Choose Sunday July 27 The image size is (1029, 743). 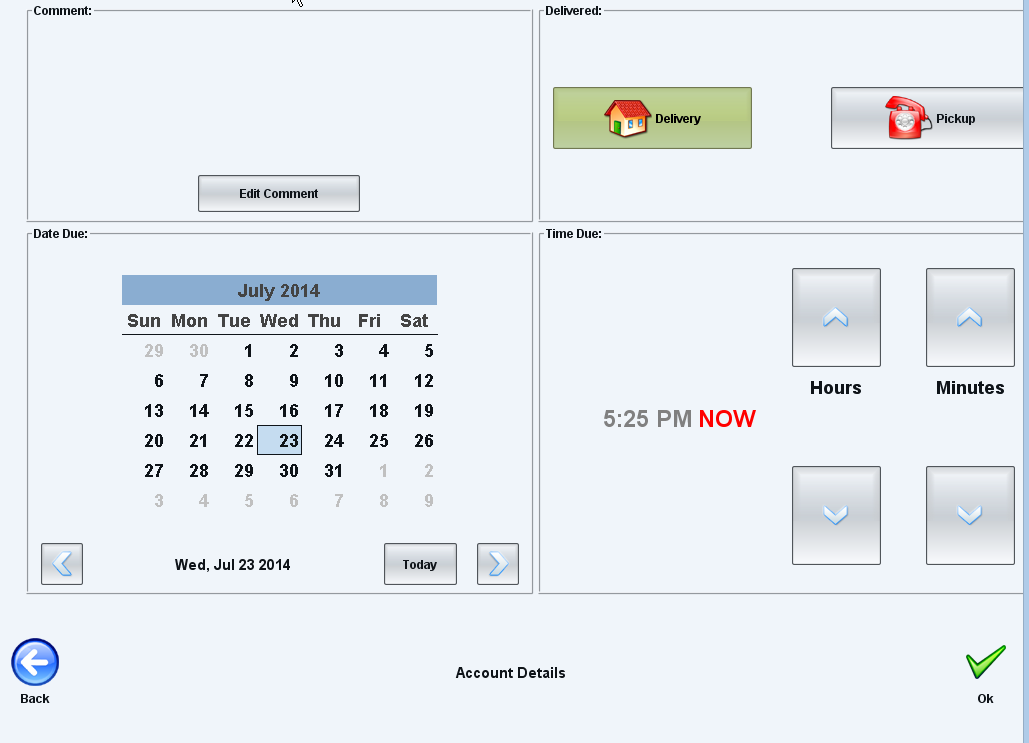click(x=154, y=471)
